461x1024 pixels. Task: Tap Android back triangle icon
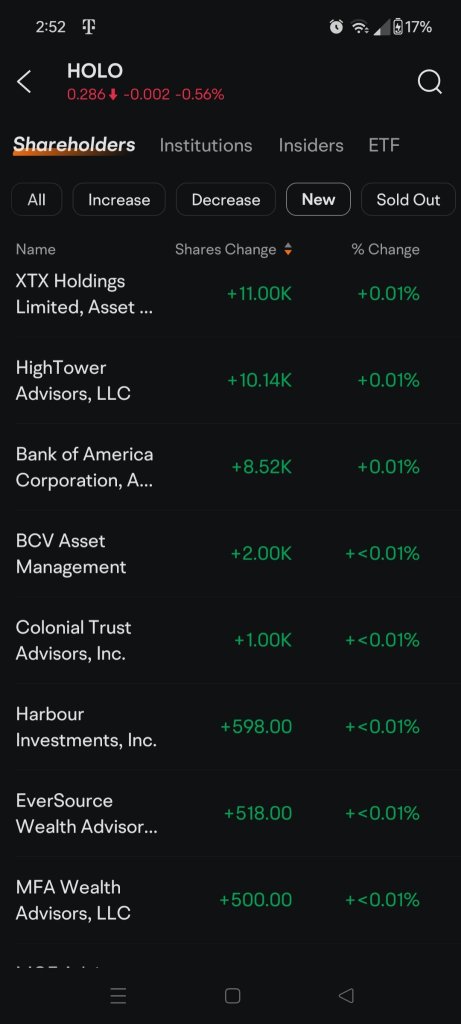pos(346,995)
